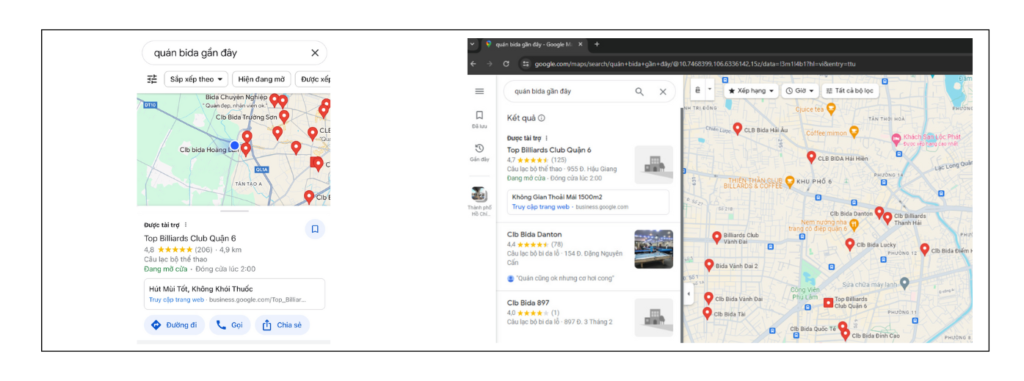Select the 'Billiards Club Vành Đai' pin
This screenshot has width=1024, height=381.
coord(716,237)
